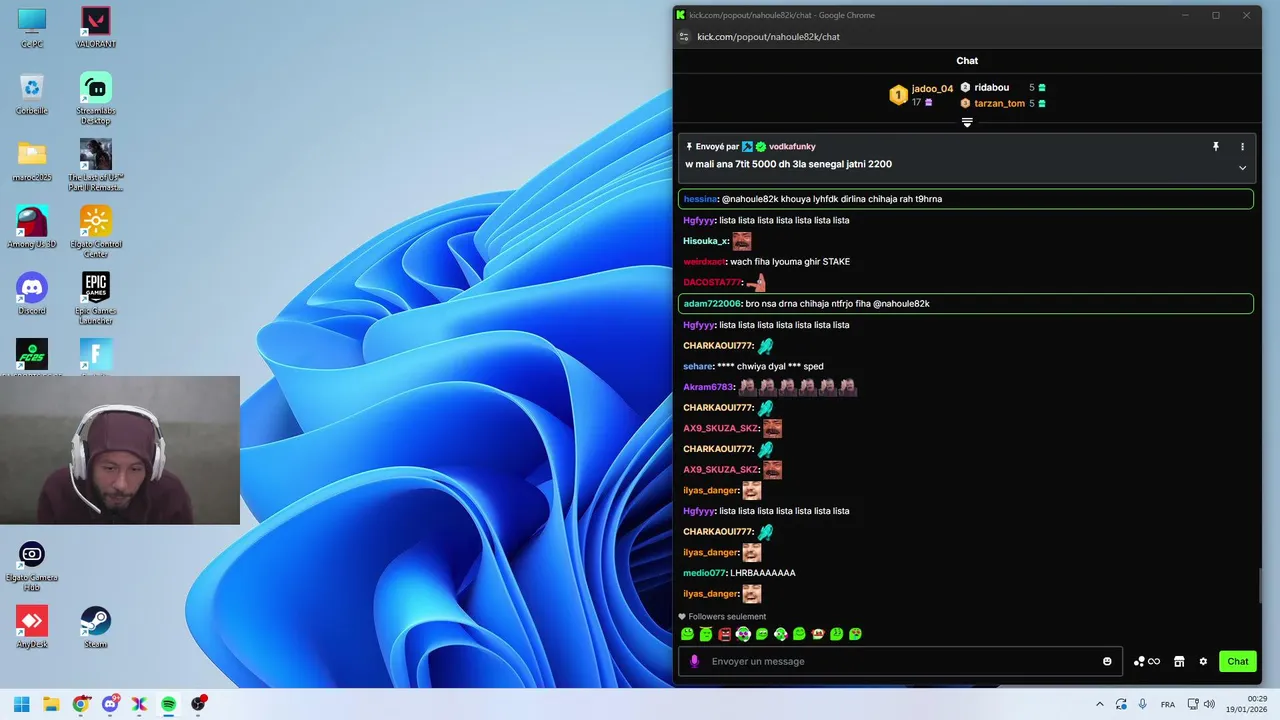Open maroc2025 desktop folder
This screenshot has width=1280, height=720.
32,161
